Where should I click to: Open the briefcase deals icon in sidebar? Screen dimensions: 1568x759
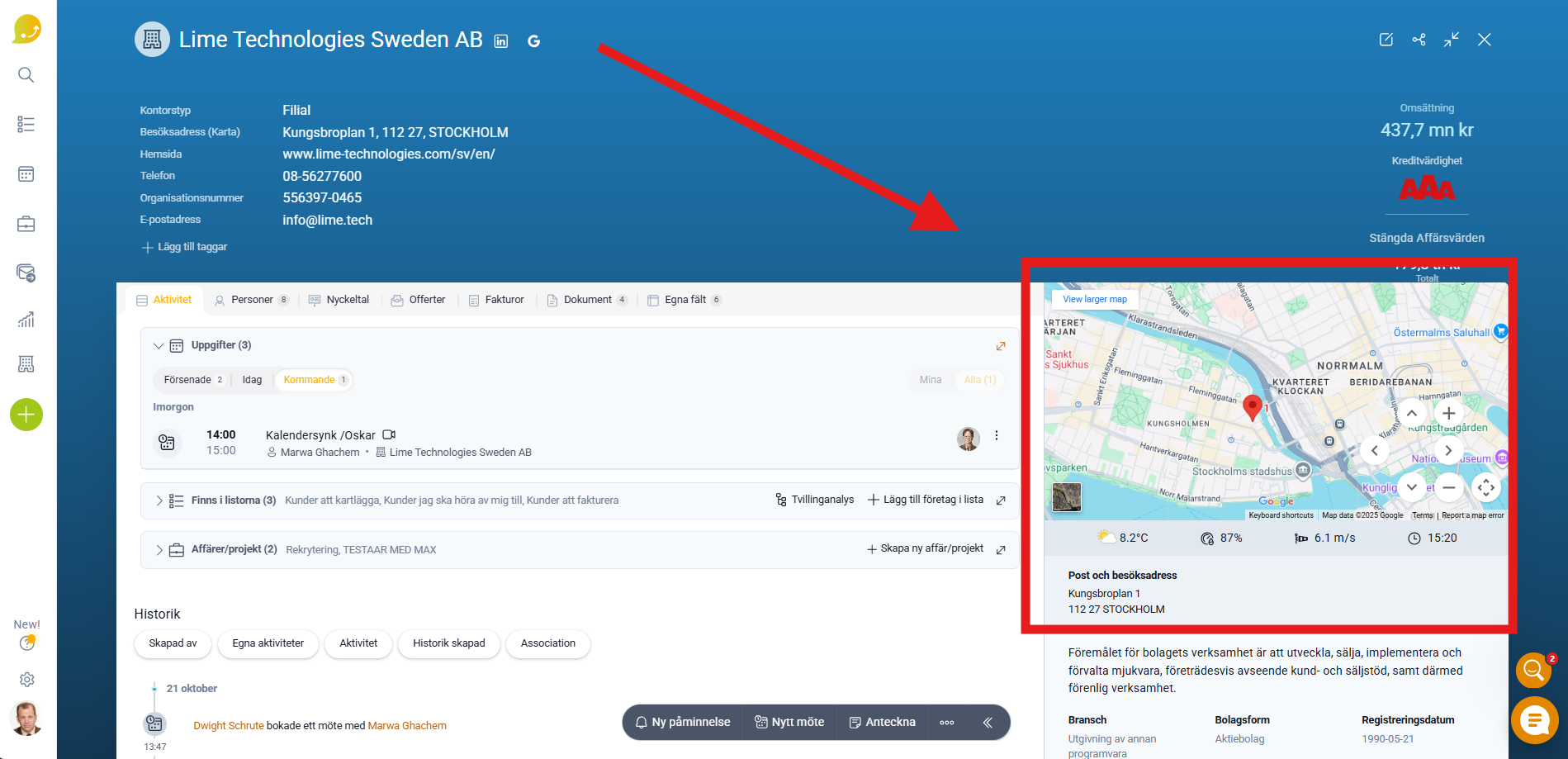click(x=26, y=224)
